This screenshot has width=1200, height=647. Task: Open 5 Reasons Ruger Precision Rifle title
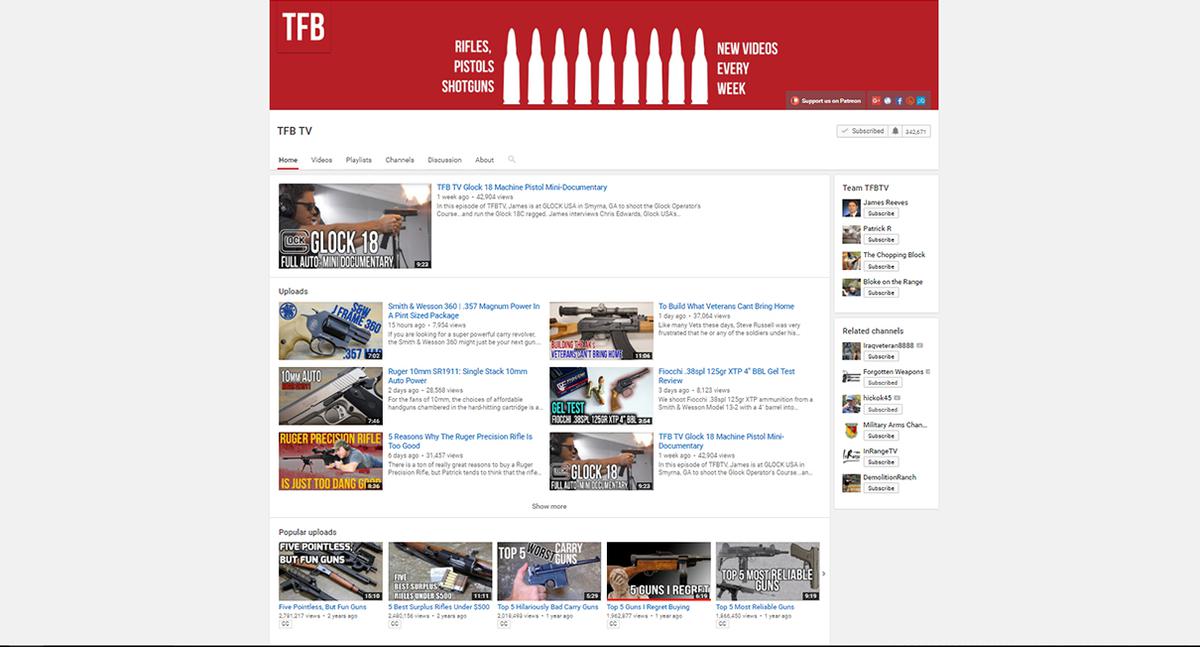pyautogui.click(x=460, y=441)
